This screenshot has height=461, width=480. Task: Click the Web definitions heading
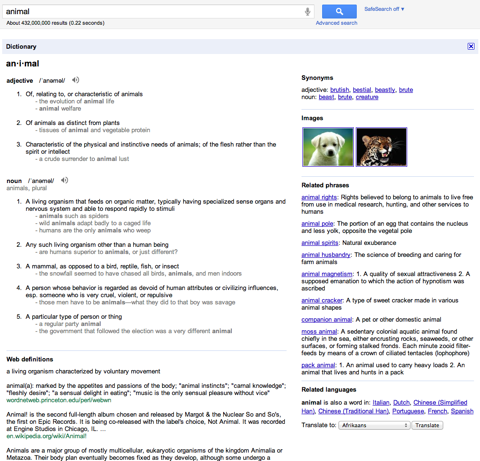[30, 359]
